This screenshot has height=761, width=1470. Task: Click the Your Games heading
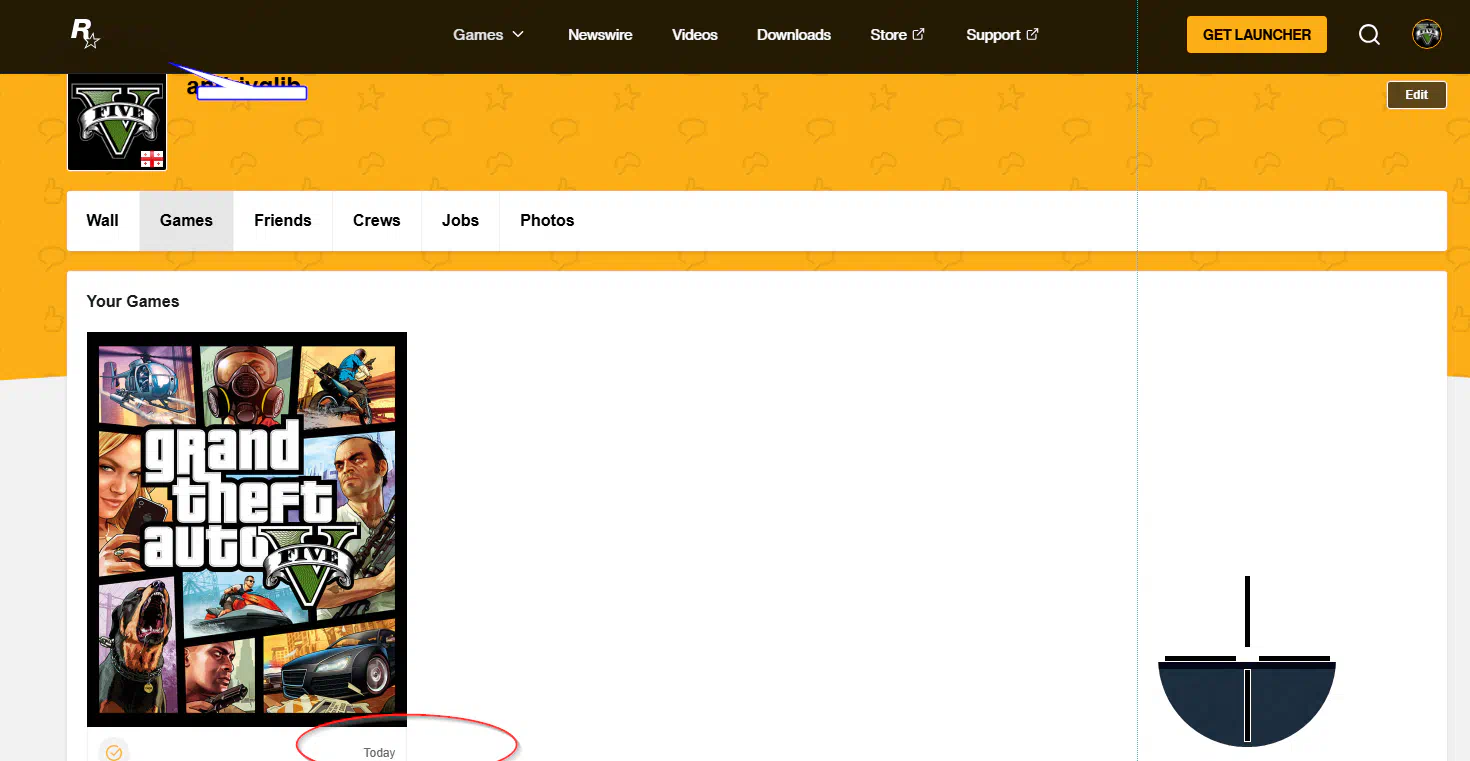click(133, 301)
